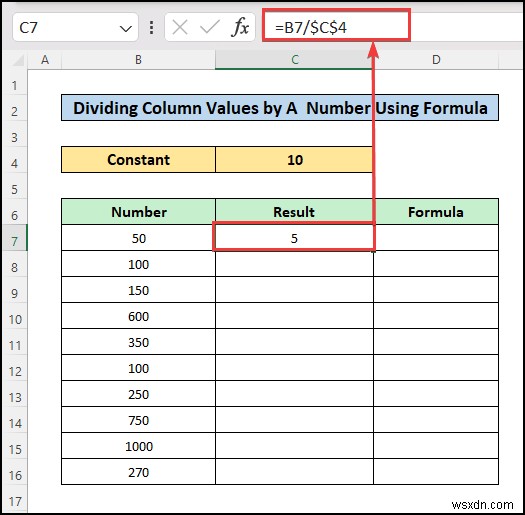Select column D header
Viewport: 525px width, 515px height.
pos(436,60)
